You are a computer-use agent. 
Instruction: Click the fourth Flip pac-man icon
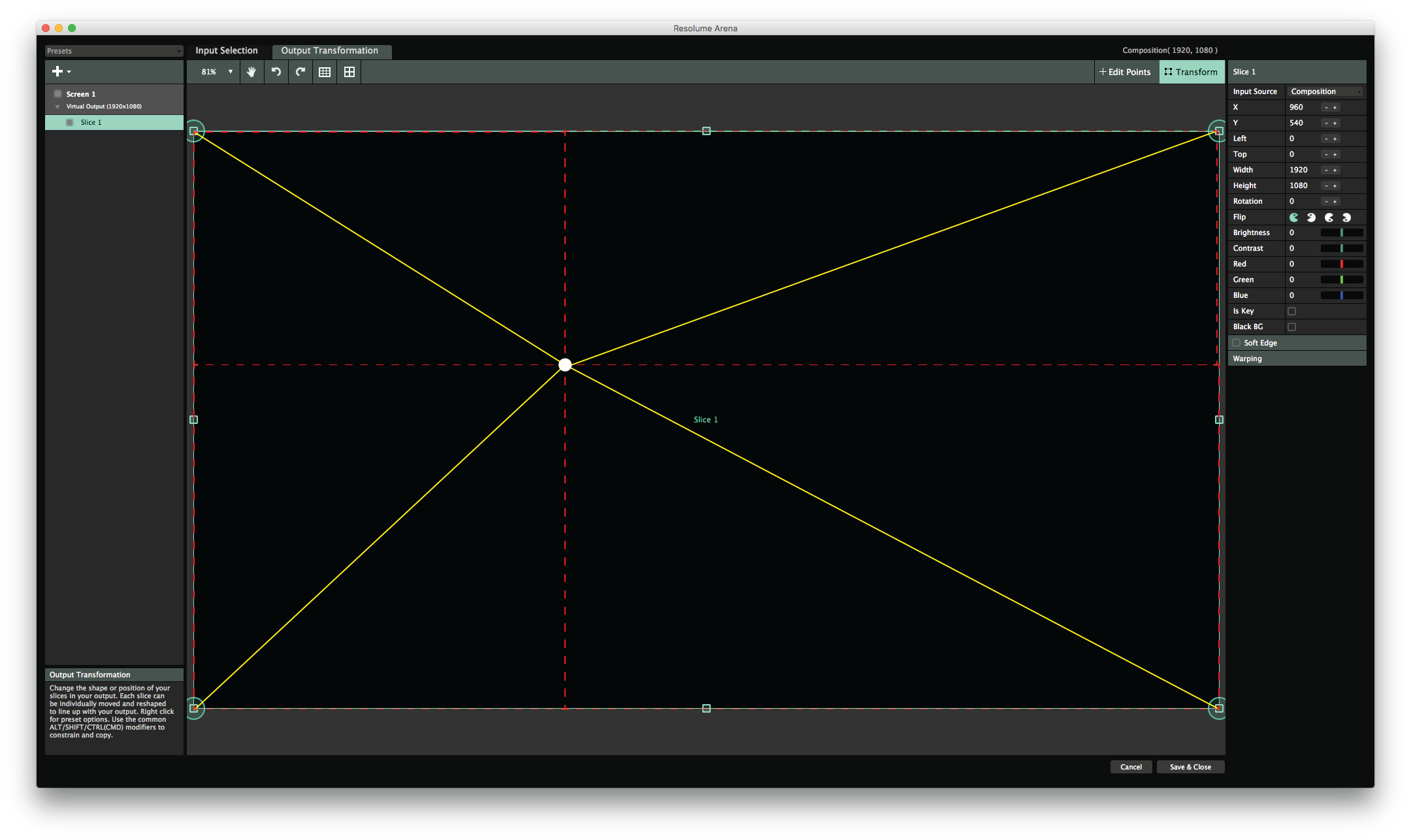(x=1346, y=218)
